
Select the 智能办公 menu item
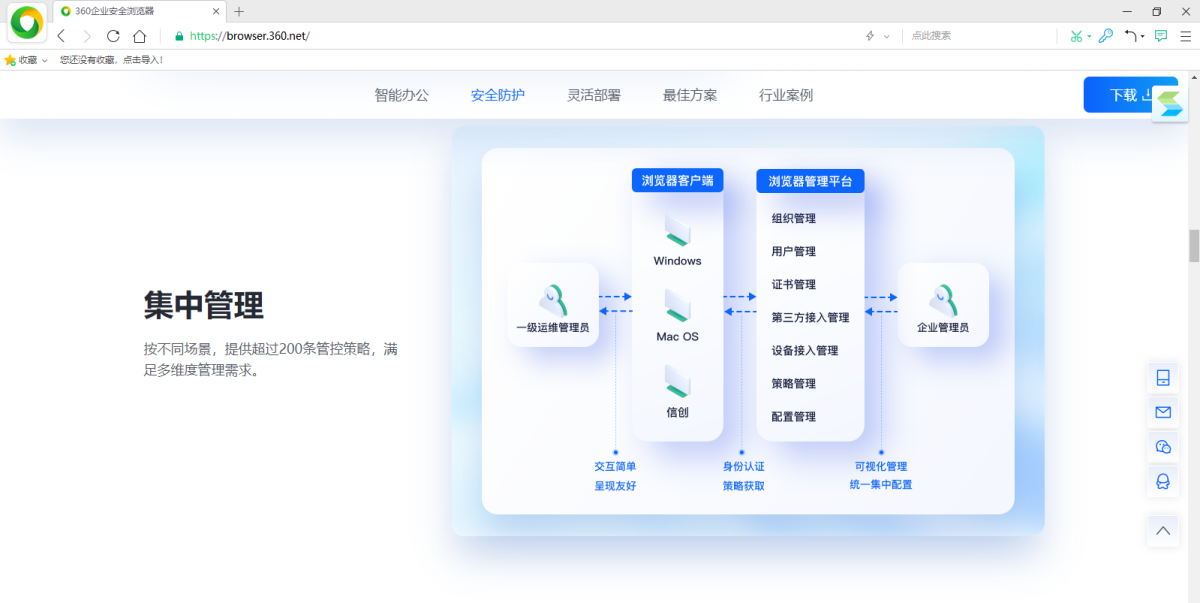399,95
